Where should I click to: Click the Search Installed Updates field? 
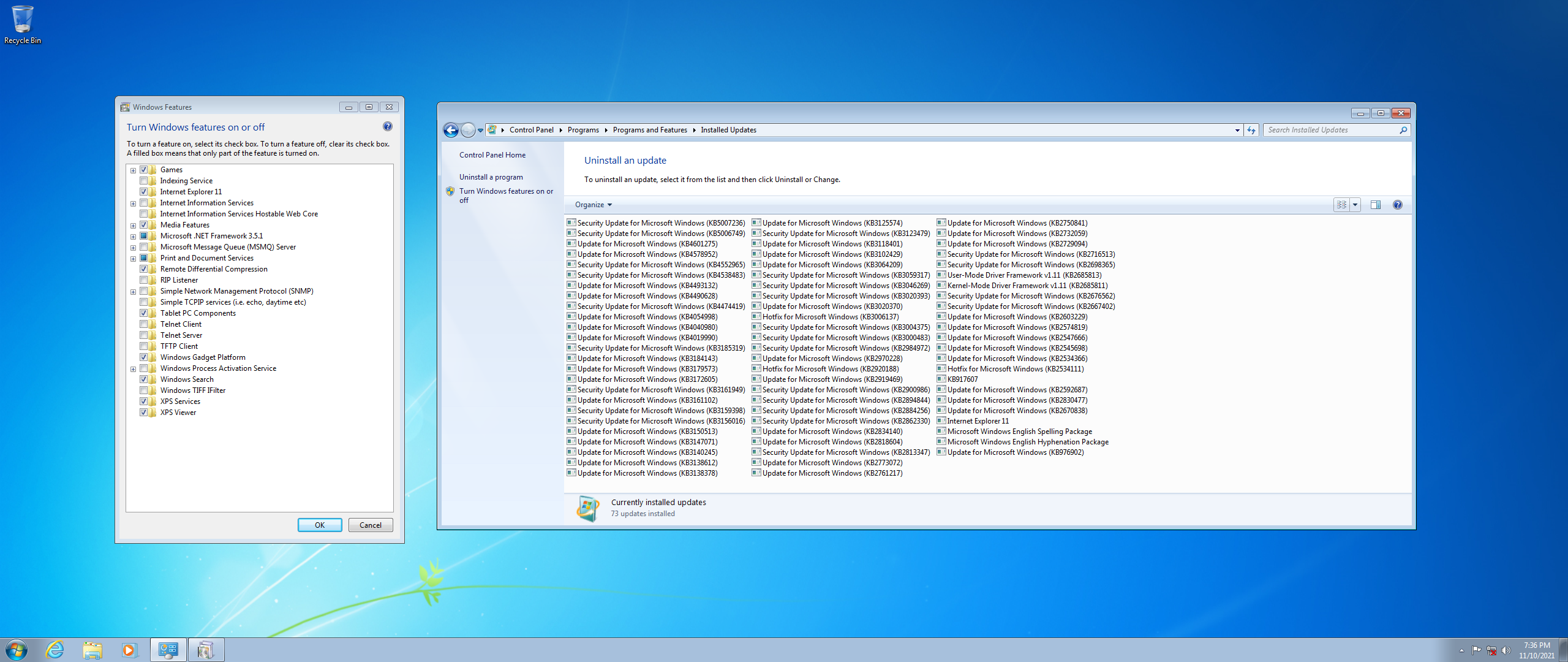(1332, 130)
